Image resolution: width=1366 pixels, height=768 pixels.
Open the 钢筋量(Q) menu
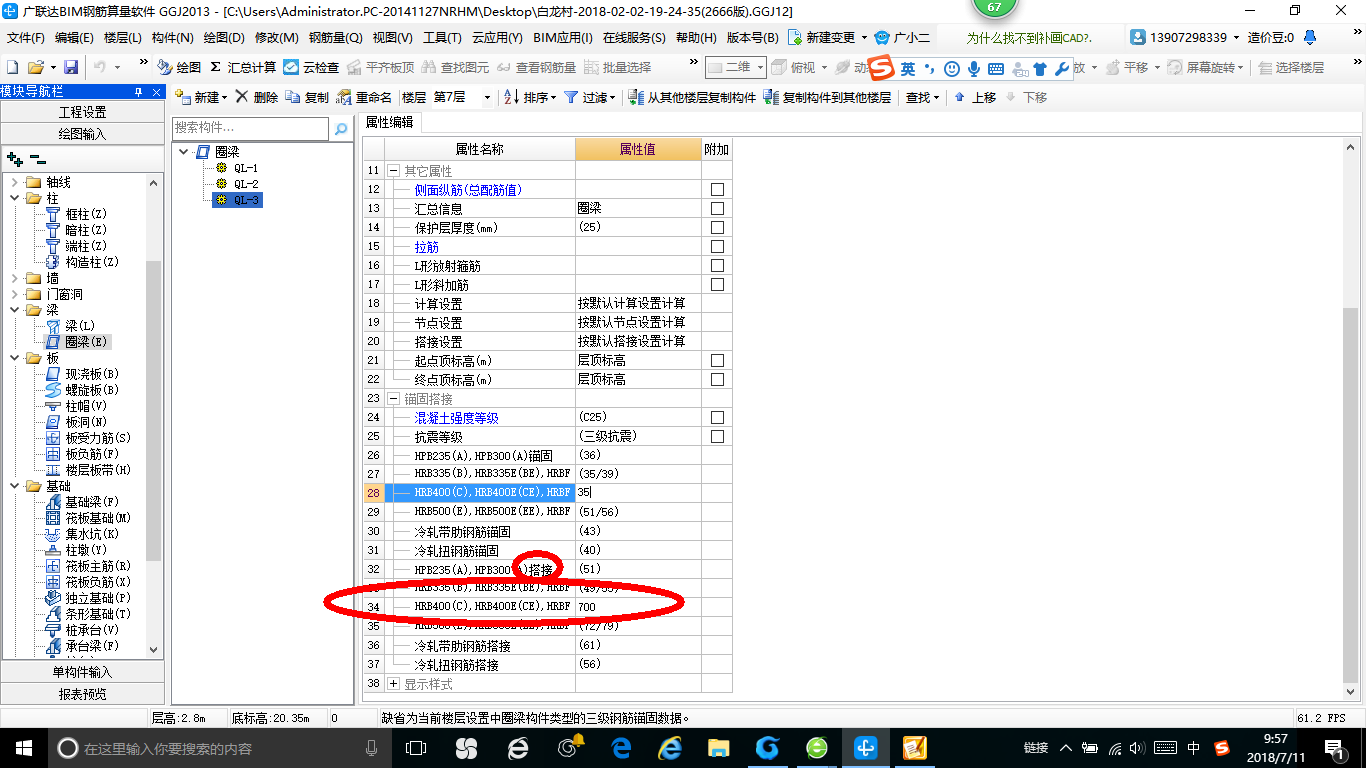(335, 37)
